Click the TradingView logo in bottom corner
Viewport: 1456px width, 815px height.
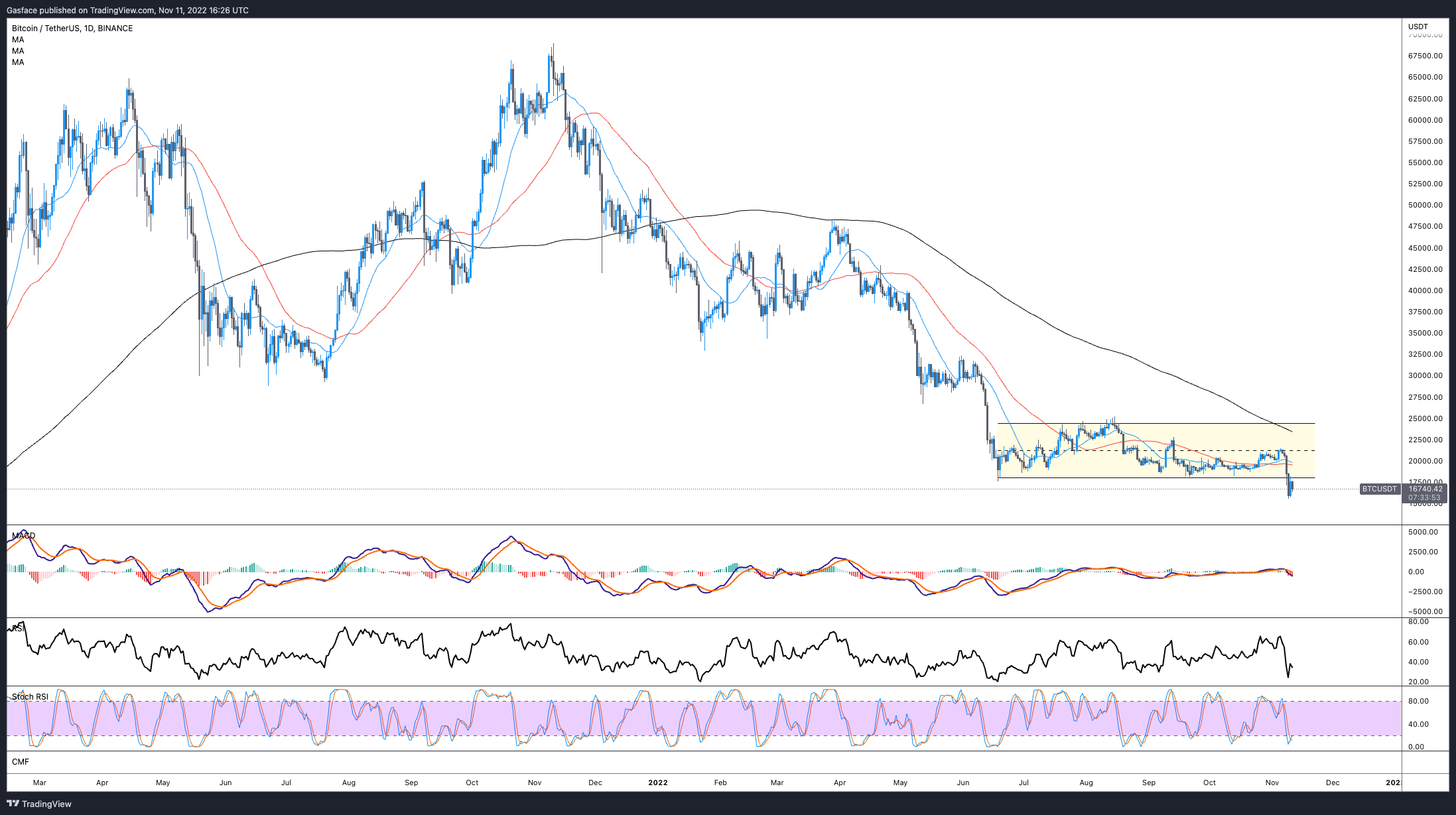click(x=39, y=804)
